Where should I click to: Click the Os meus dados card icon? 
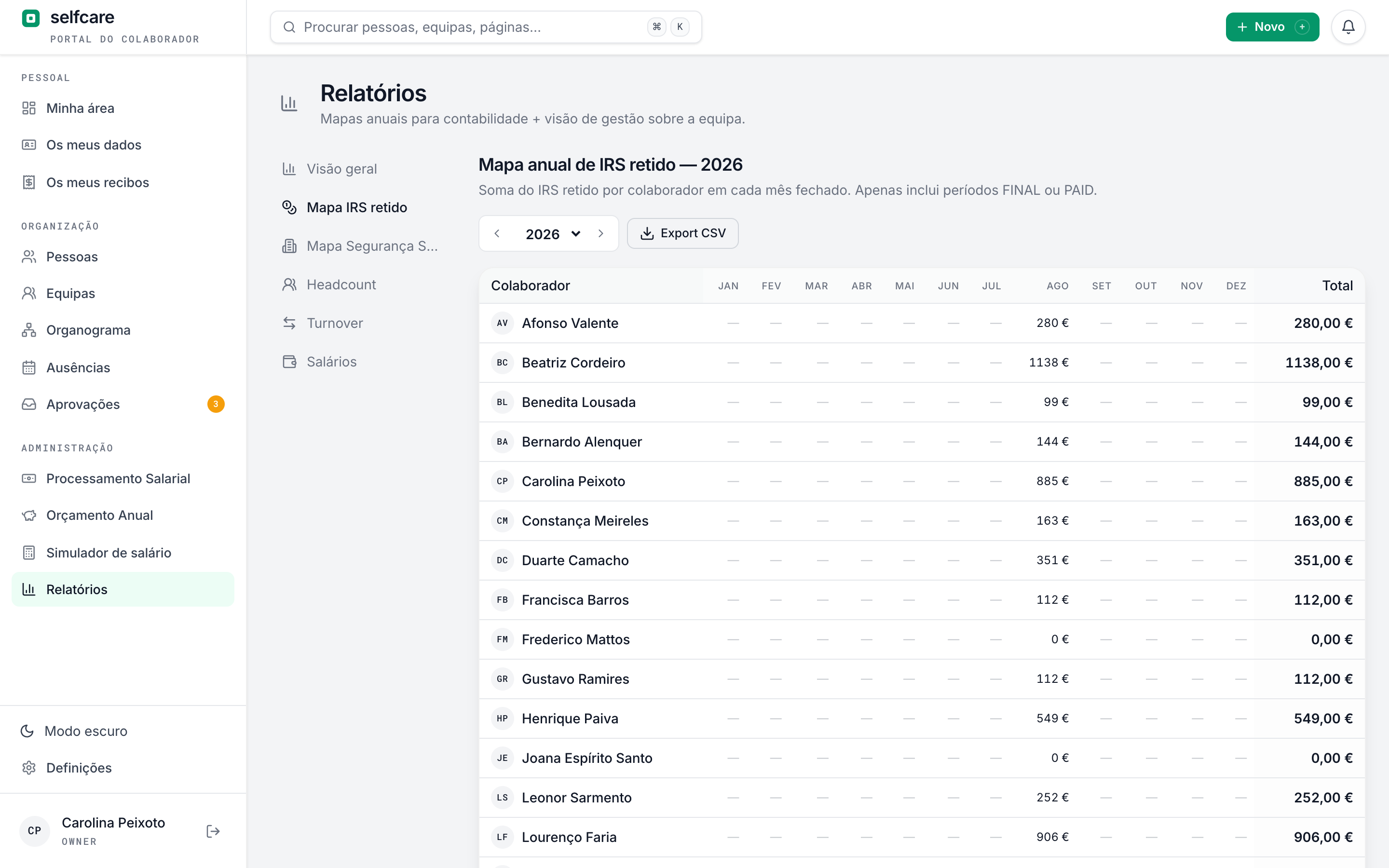29,145
